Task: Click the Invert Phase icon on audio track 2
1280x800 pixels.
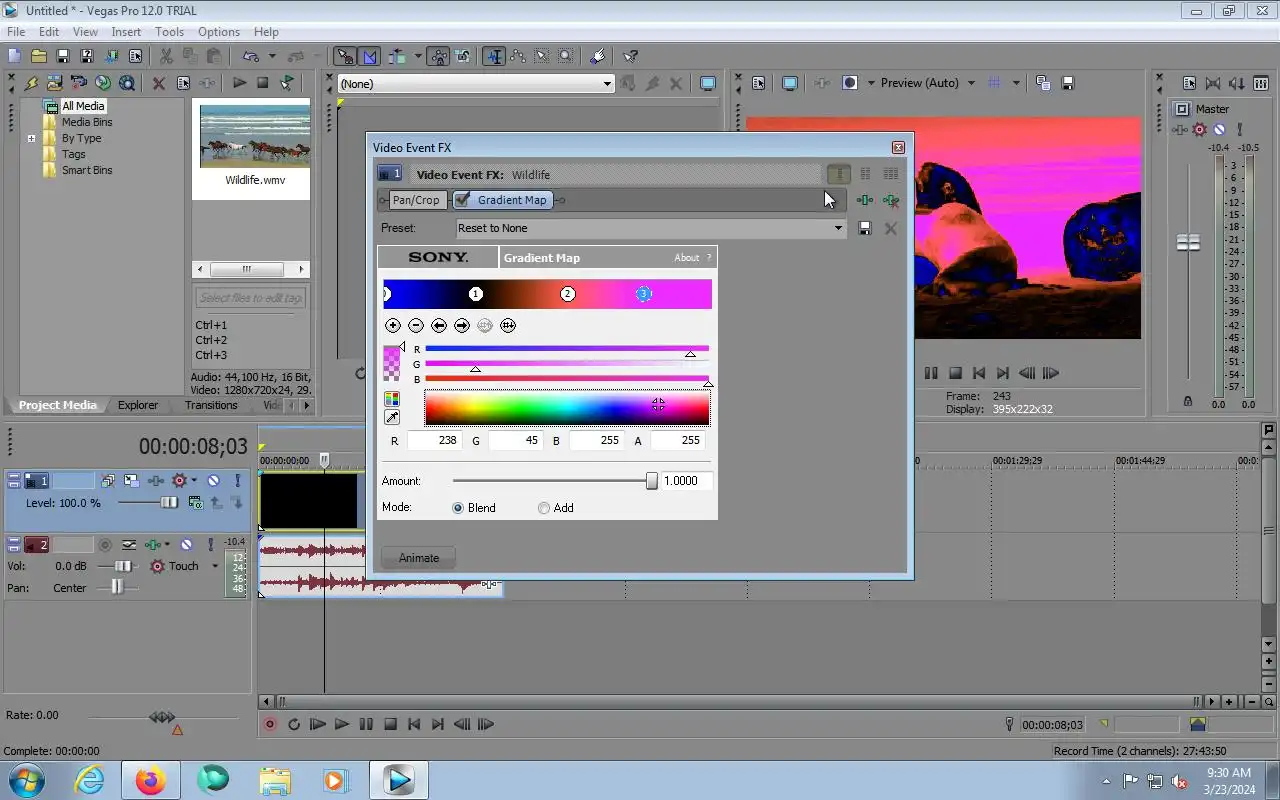Action: pos(129,545)
